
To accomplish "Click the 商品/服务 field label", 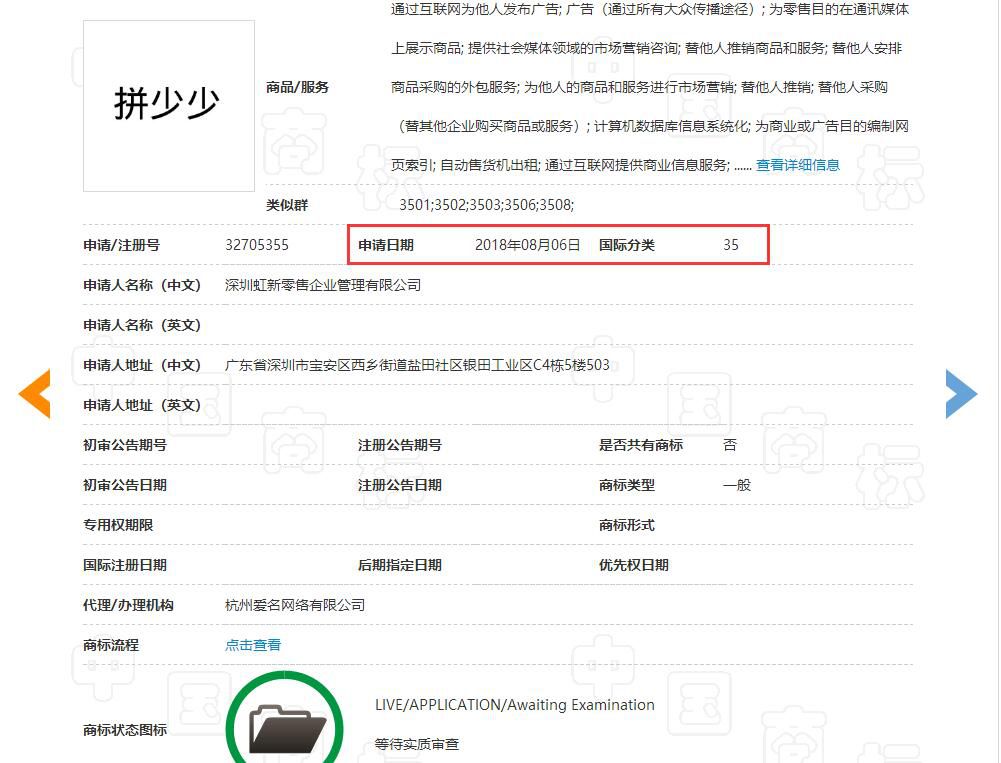I will pyautogui.click(x=297, y=87).
